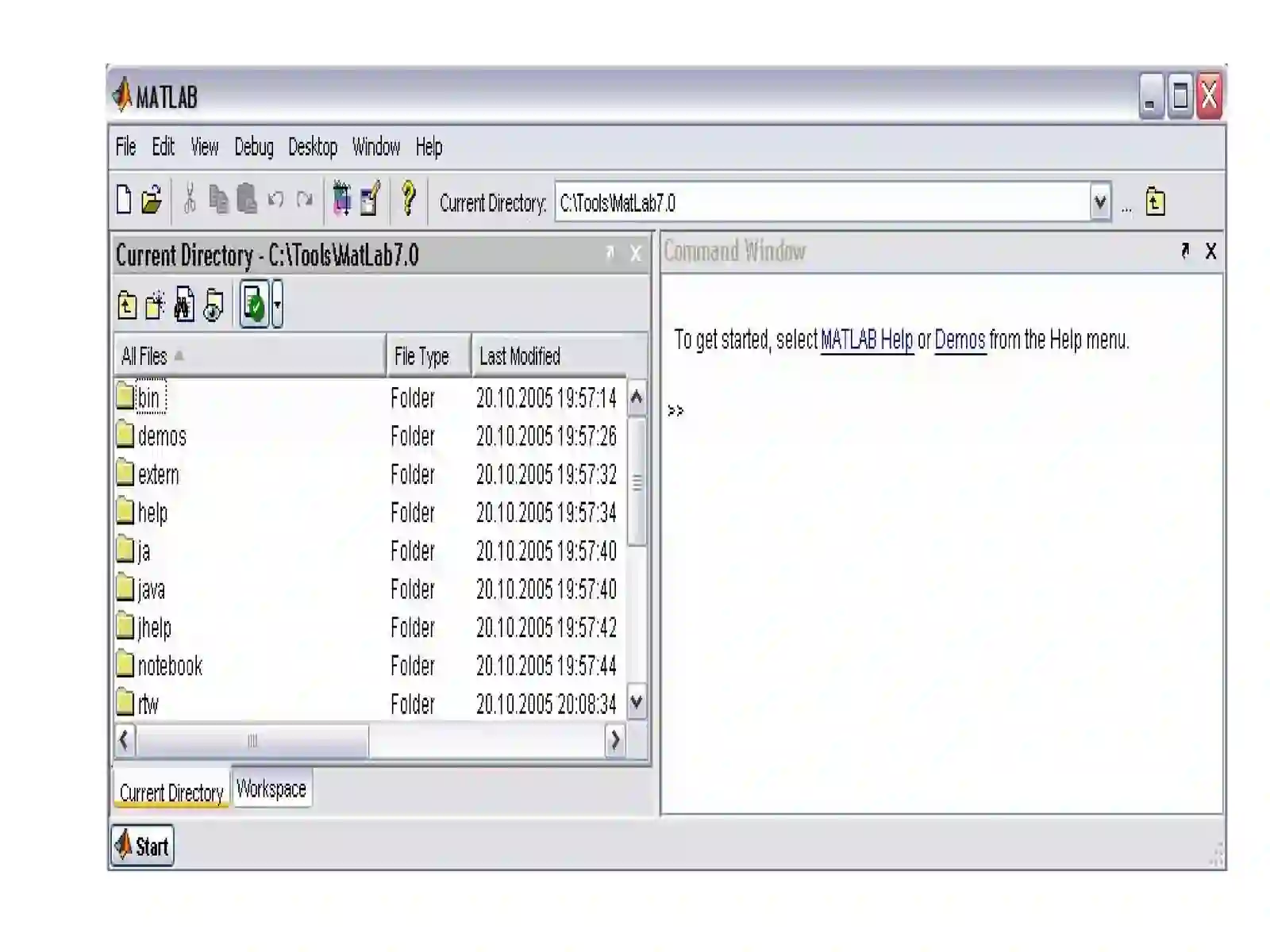Paste using the toolbar clipboard icon
Image resolution: width=1270 pixels, height=952 pixels.
247,200
